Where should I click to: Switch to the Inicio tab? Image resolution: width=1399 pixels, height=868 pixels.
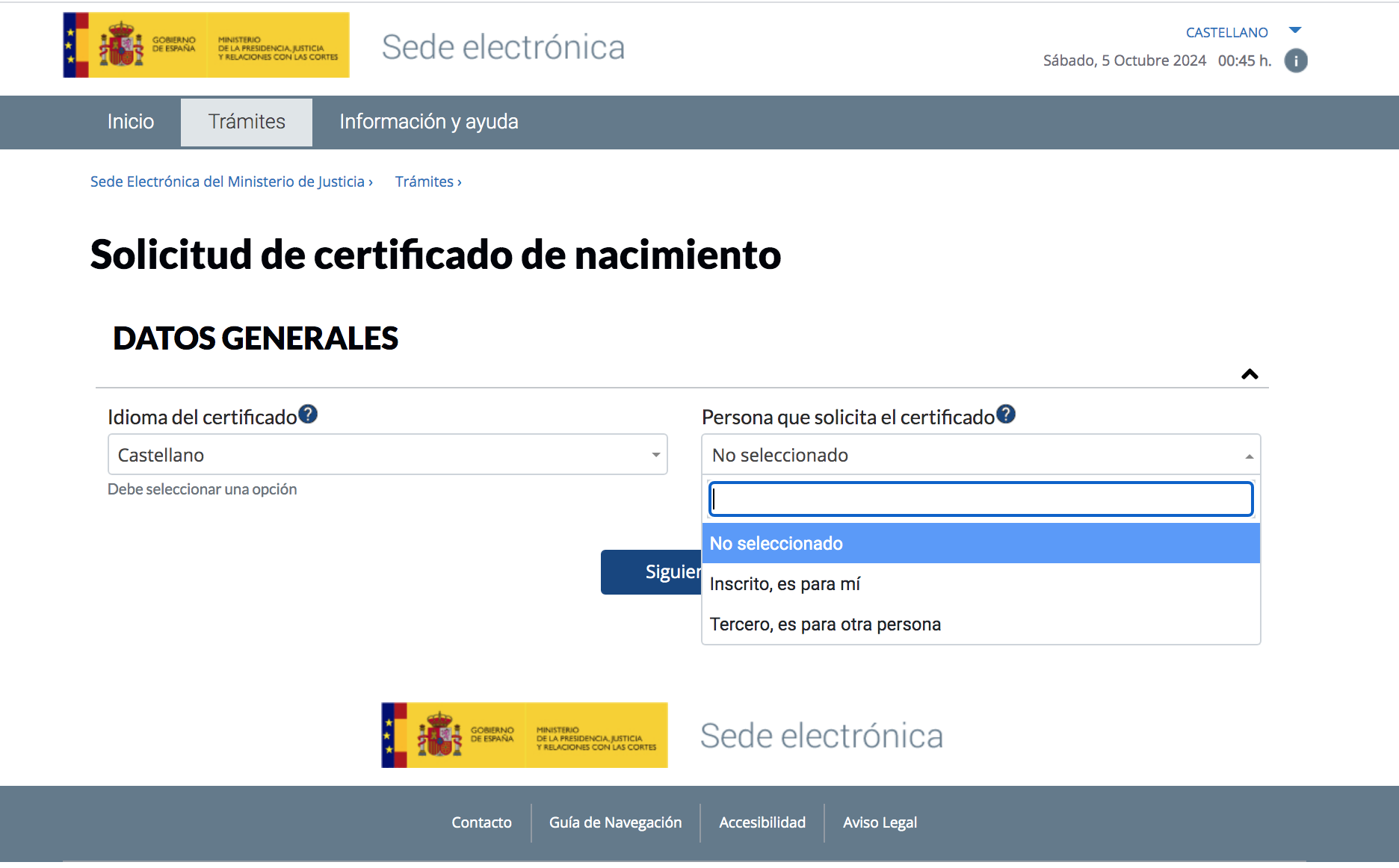point(130,122)
